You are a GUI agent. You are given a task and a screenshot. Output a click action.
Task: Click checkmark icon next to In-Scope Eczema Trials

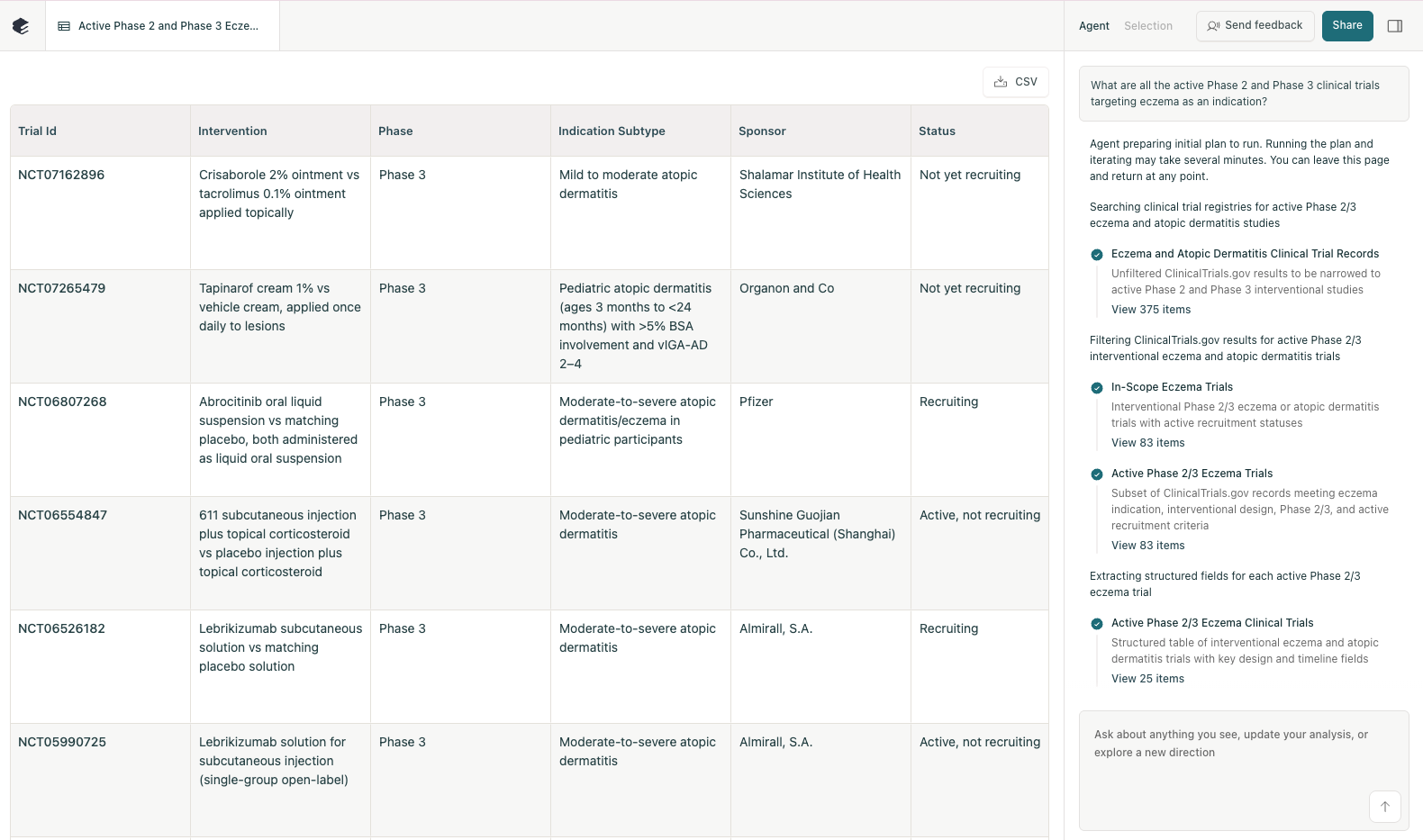[x=1096, y=388]
